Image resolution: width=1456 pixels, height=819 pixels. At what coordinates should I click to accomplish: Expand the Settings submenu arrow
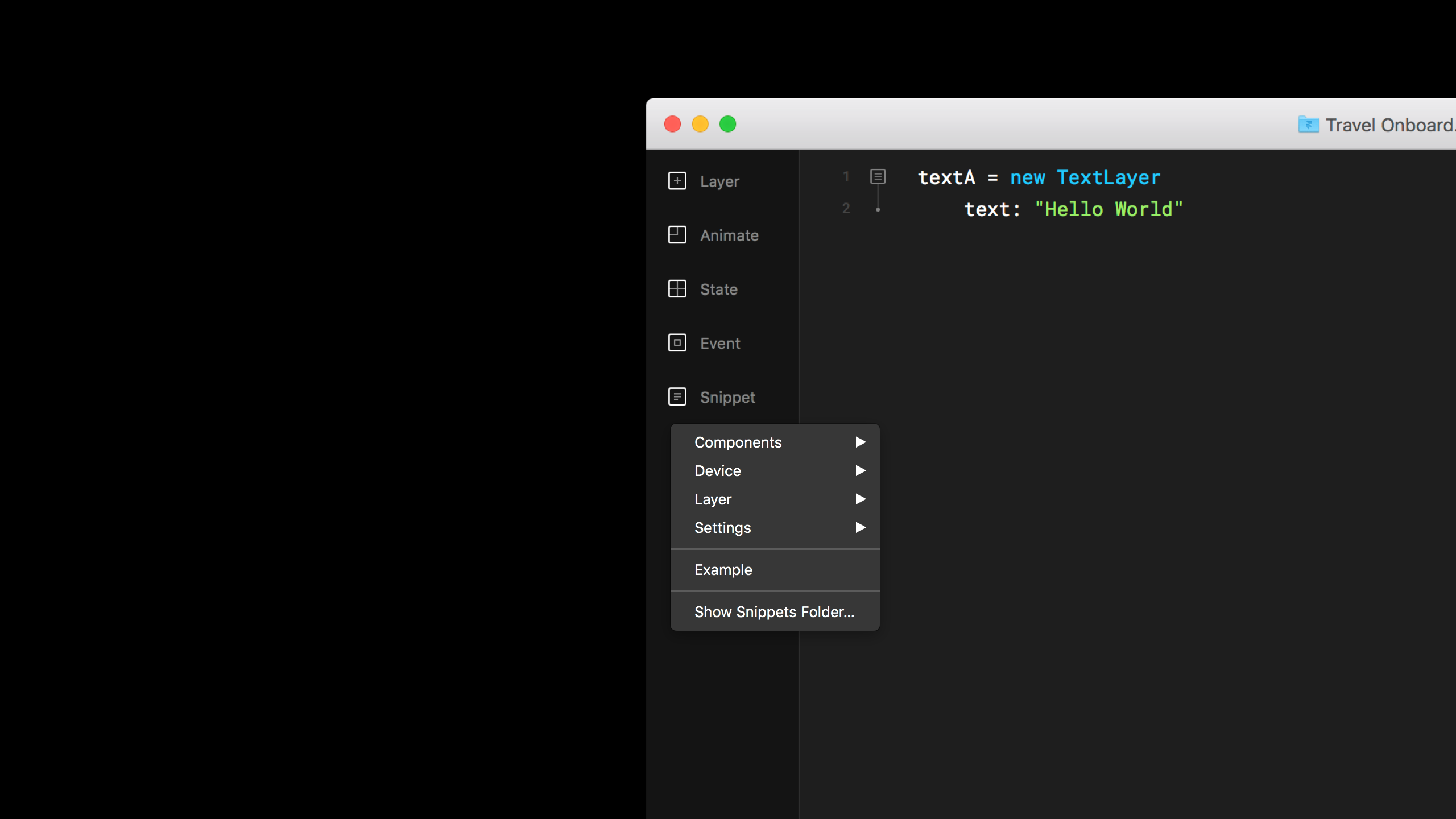[860, 527]
